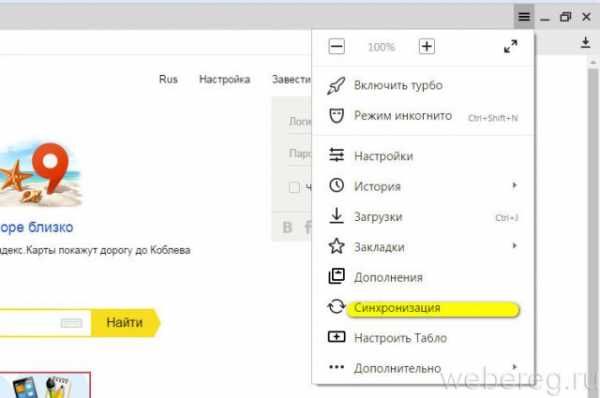The height and width of the screenshot is (398, 600).
Task: Click the bookmarks star icon
Action: pyautogui.click(x=337, y=246)
